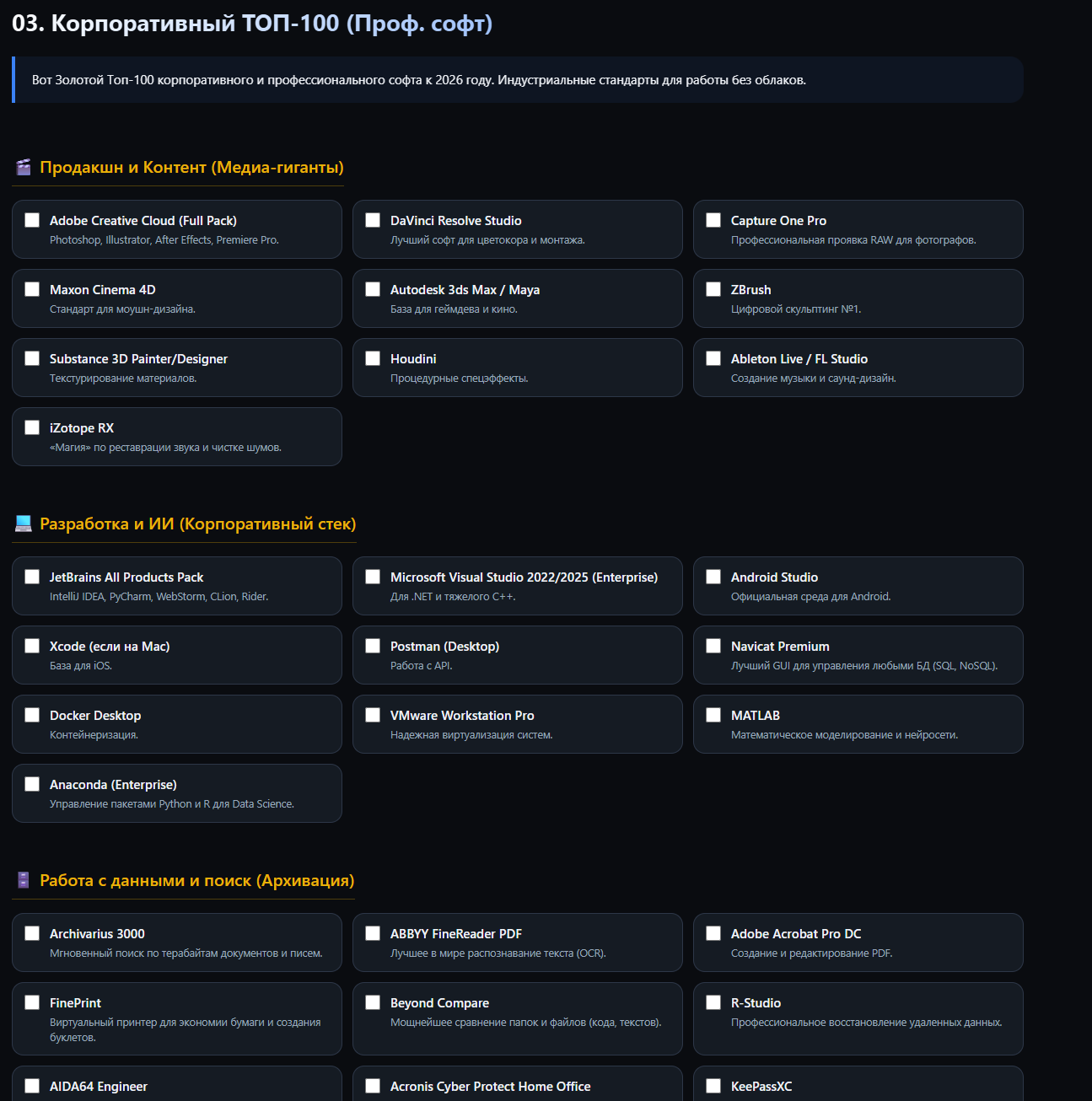1092x1101 pixels.
Task: Tick the JetBrains All Products Pack checkbox
Action: 32,577
